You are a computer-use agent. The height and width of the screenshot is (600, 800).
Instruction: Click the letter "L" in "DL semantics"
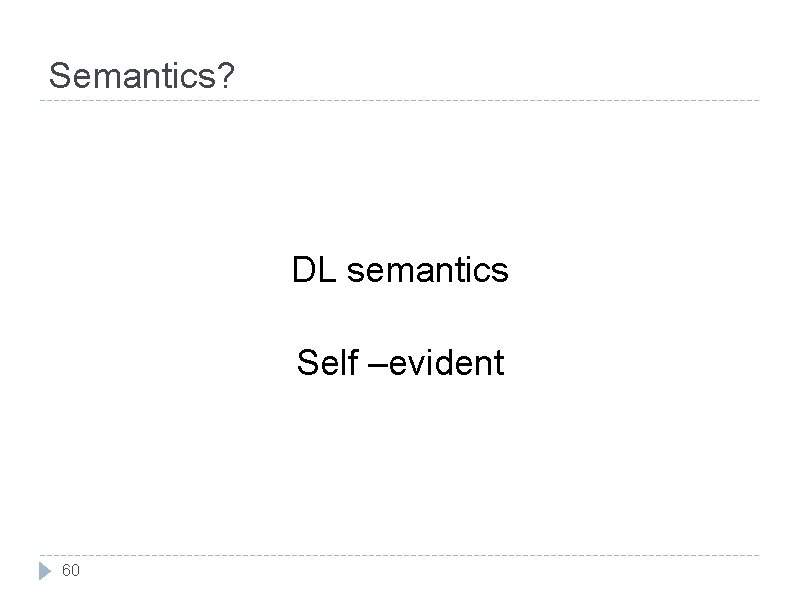[327, 270]
